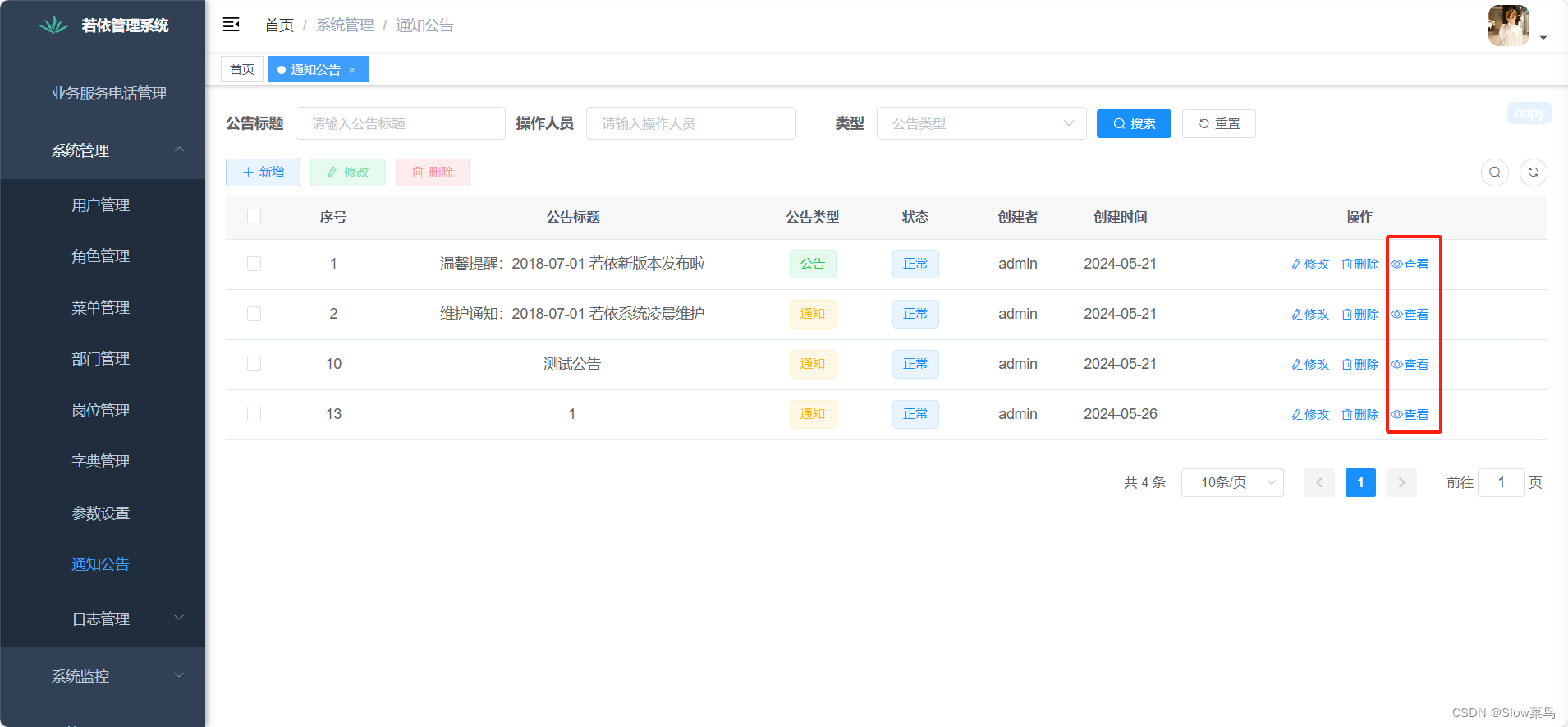This screenshot has height=727, width=1568.
Task: Focus the 公告标题 input field
Action: click(401, 123)
